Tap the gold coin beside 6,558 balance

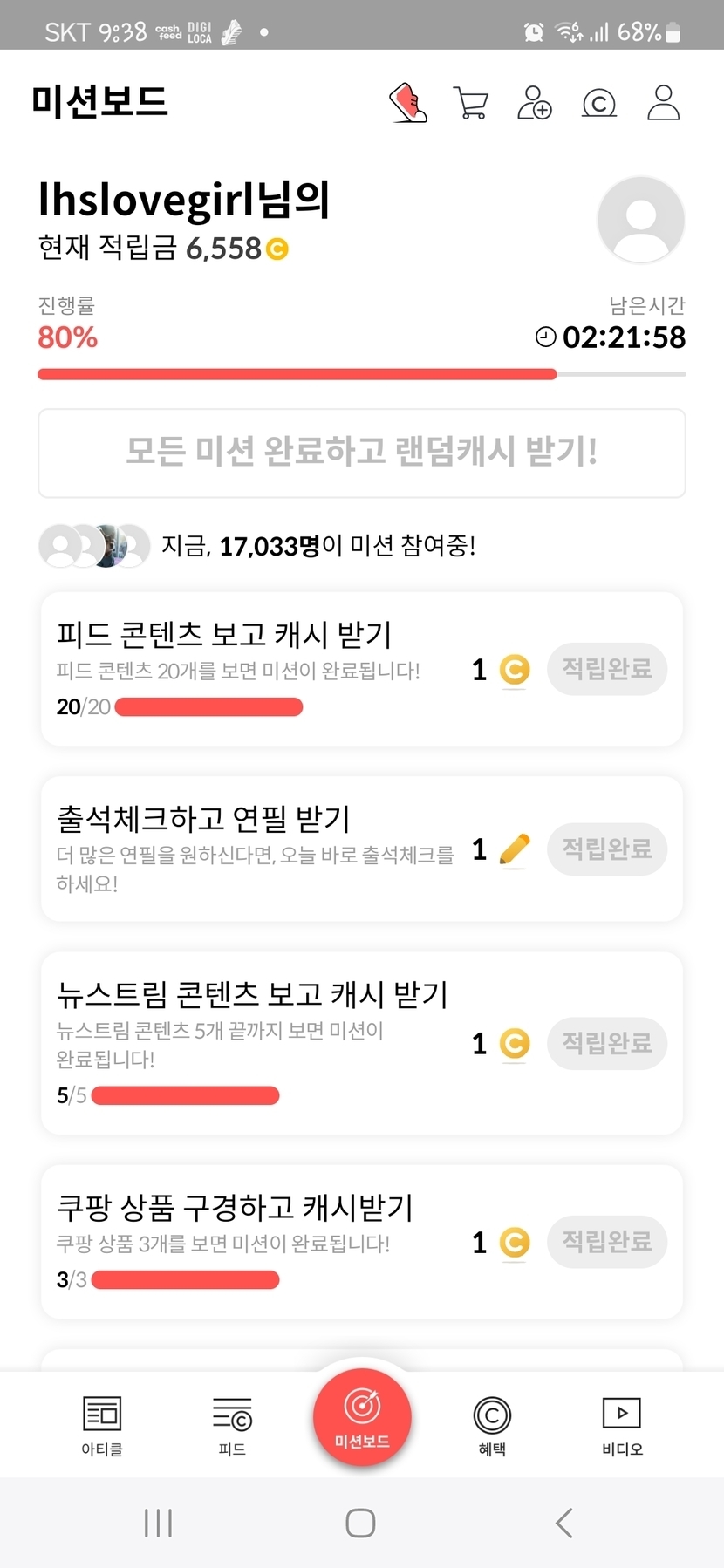277,249
